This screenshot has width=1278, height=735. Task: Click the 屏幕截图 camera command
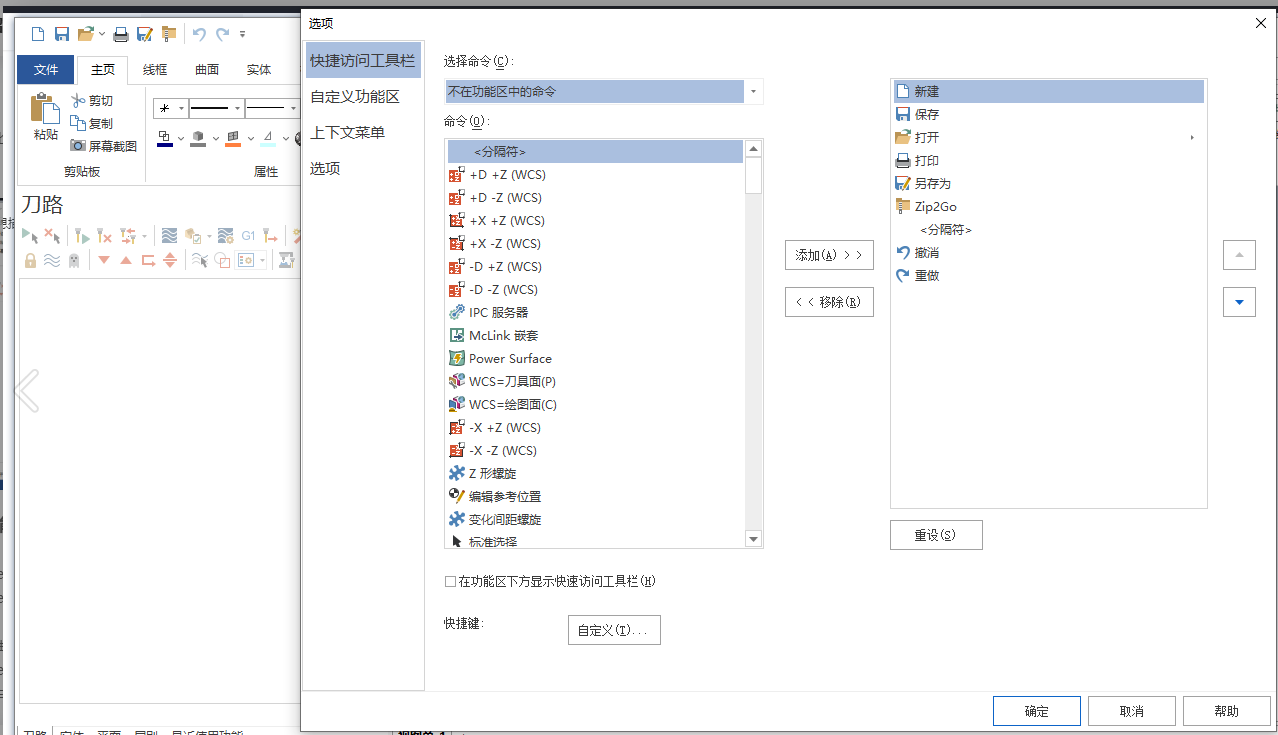[103, 146]
